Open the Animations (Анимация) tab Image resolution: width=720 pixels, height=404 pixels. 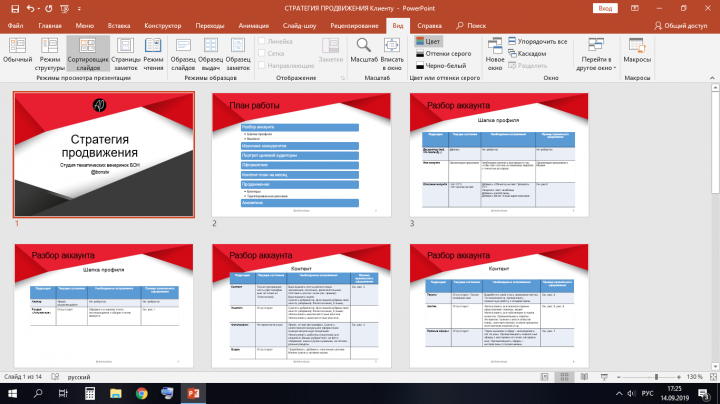[253, 26]
